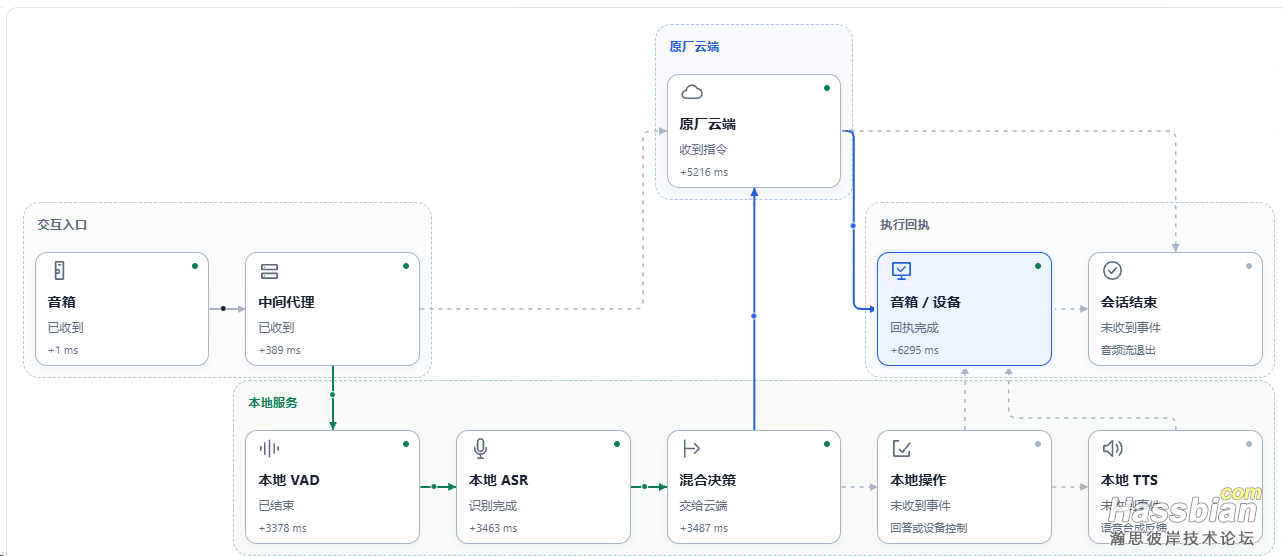Click the circled checkmark icon on the 会话结束 card
This screenshot has width=1283, height=556.
[x=1112, y=271]
